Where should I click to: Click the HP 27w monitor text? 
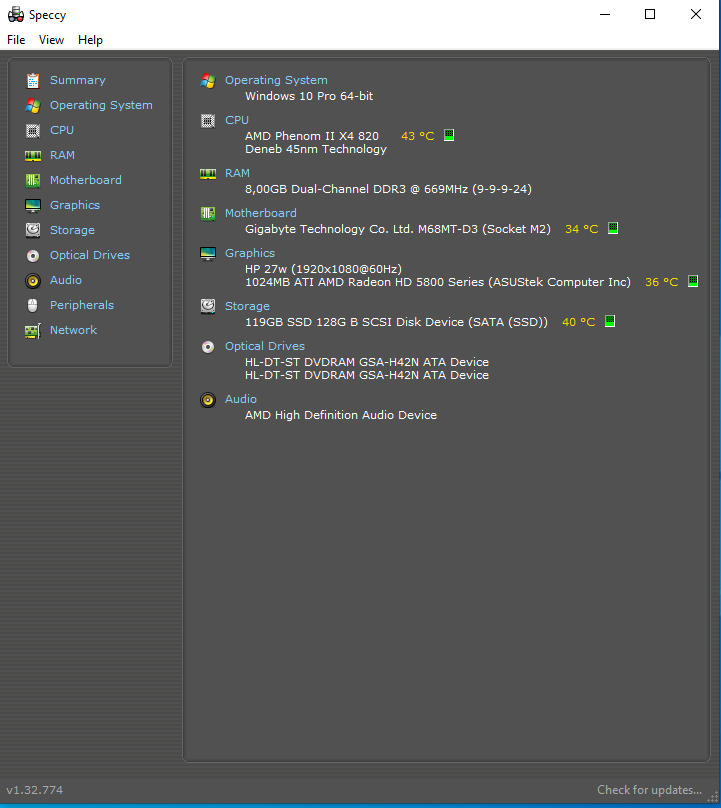click(x=323, y=269)
